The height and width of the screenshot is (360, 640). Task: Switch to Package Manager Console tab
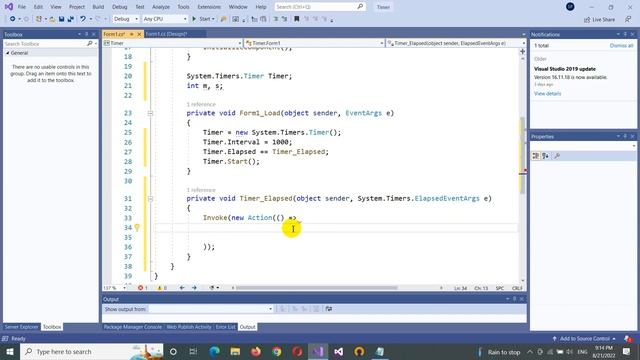click(x=133, y=327)
